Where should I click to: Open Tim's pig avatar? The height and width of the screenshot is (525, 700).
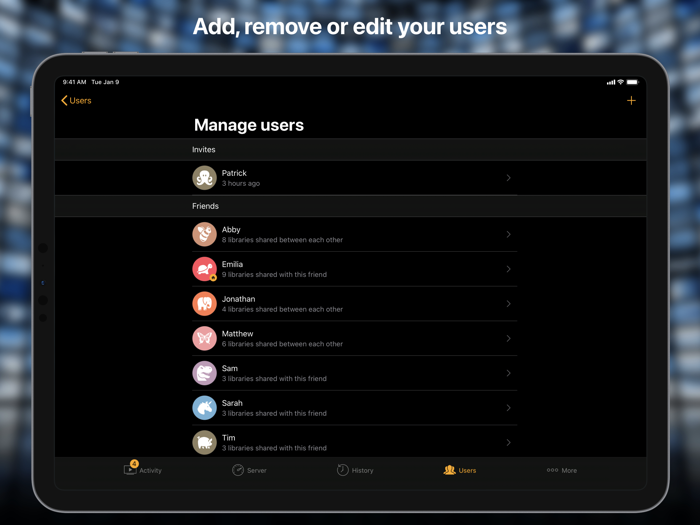pyautogui.click(x=204, y=442)
